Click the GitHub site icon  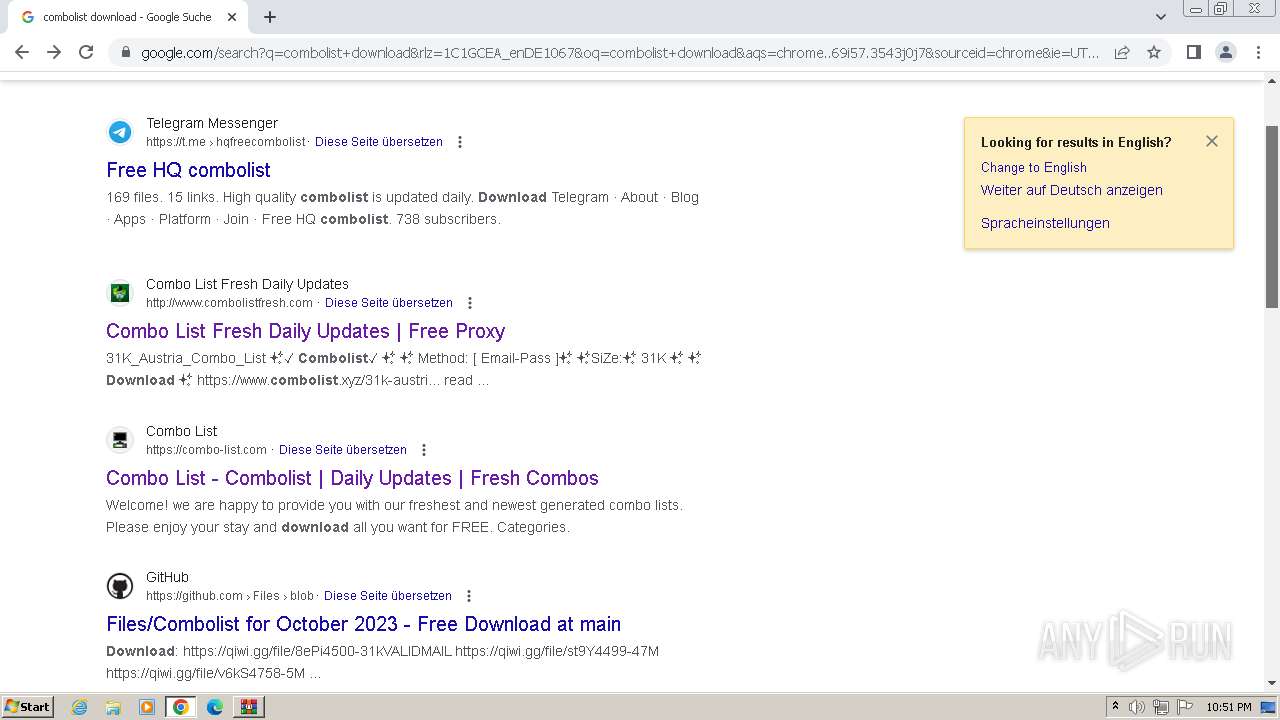pyautogui.click(x=120, y=586)
